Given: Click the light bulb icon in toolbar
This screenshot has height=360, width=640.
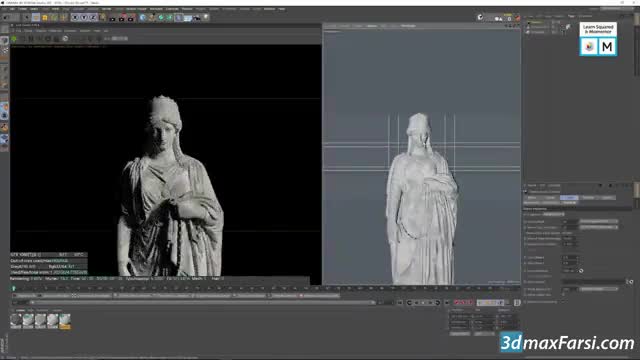Looking at the screenshot, I should click(x=206, y=17).
